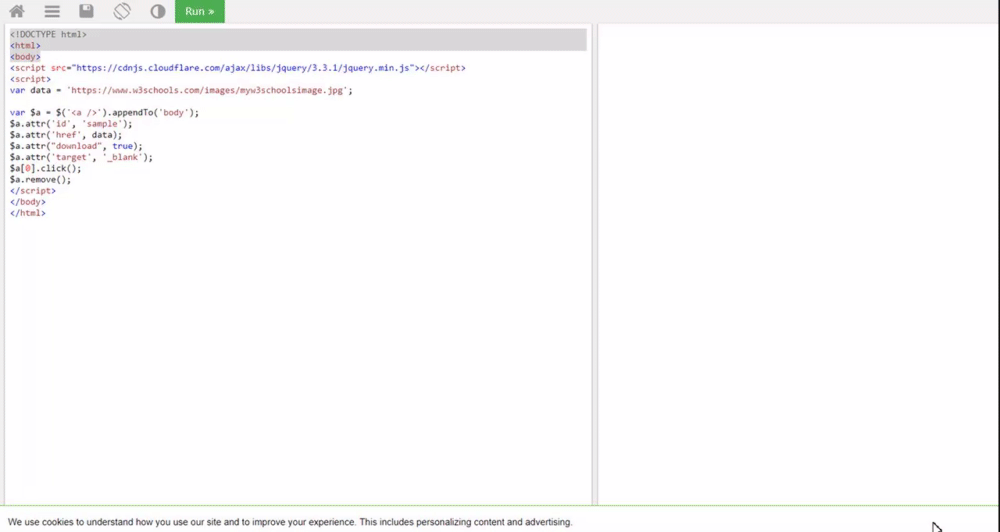Click the opening '<body>' tag line

pyautogui.click(x=26, y=57)
